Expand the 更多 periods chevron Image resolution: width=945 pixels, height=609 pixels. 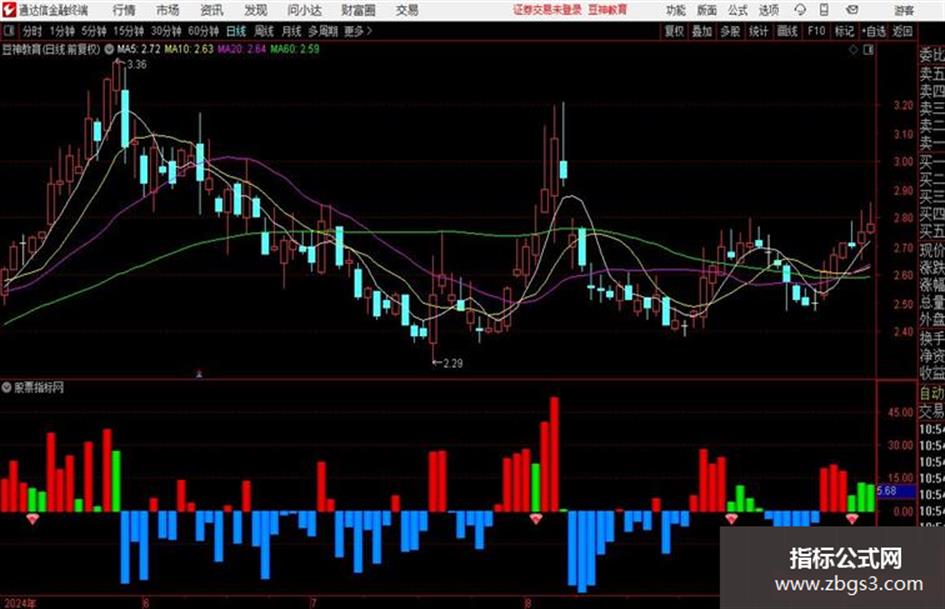click(x=369, y=31)
